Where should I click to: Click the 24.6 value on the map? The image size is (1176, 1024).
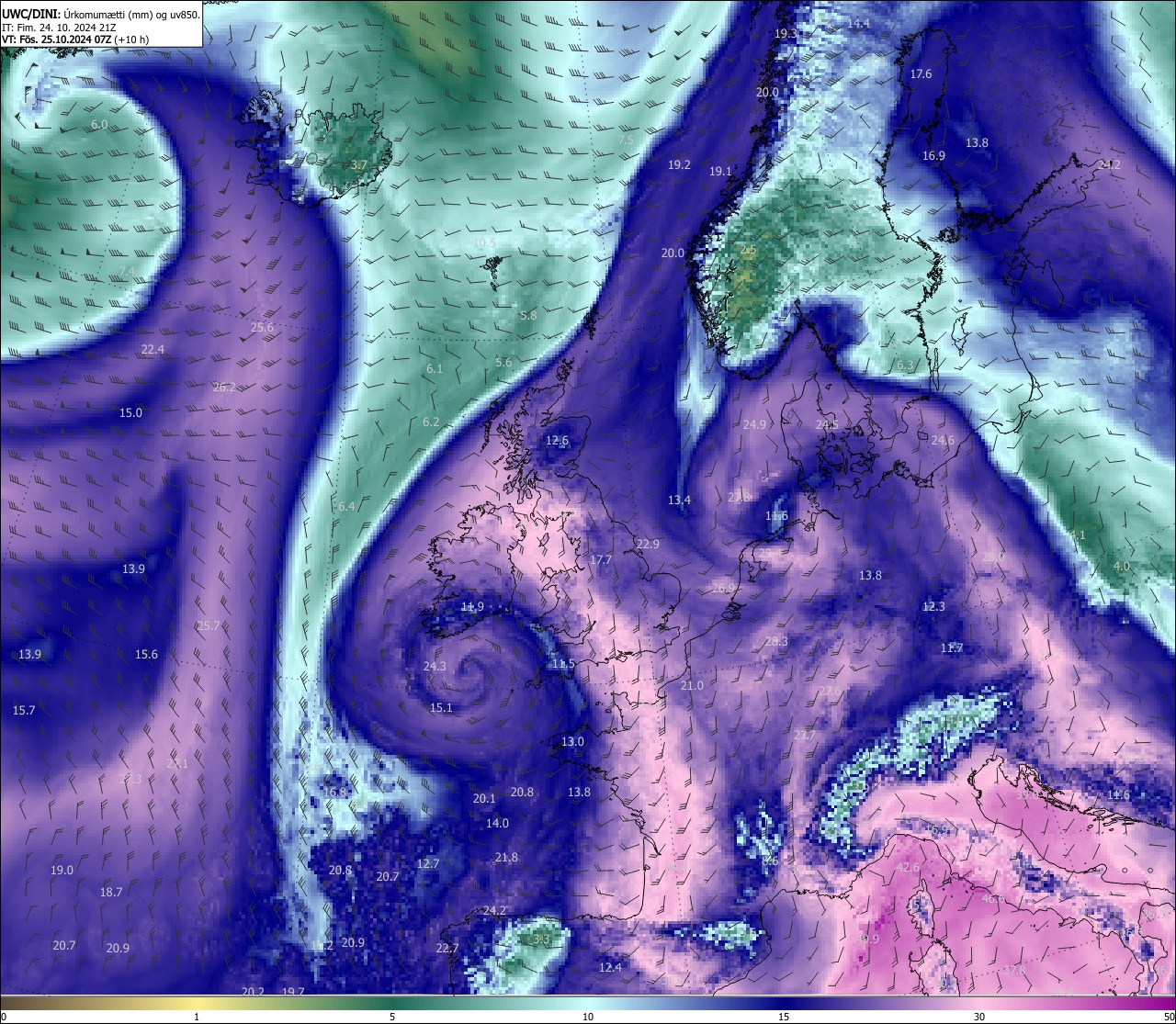click(943, 440)
